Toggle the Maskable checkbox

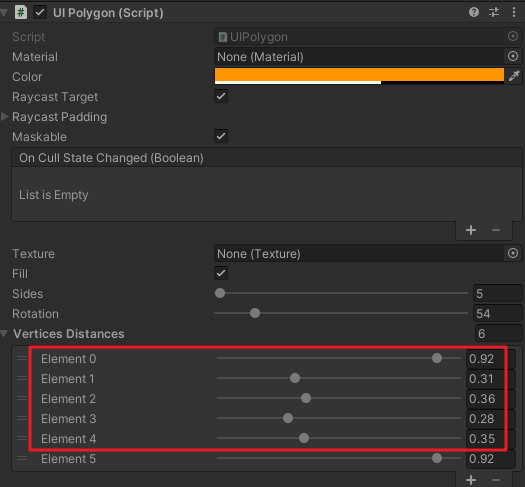(221, 136)
